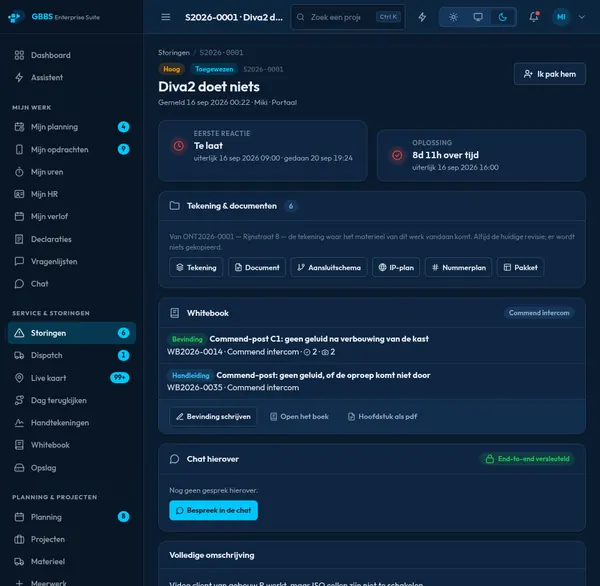Click the Storingen breadcrumb link
This screenshot has width=600, height=586.
174,52
